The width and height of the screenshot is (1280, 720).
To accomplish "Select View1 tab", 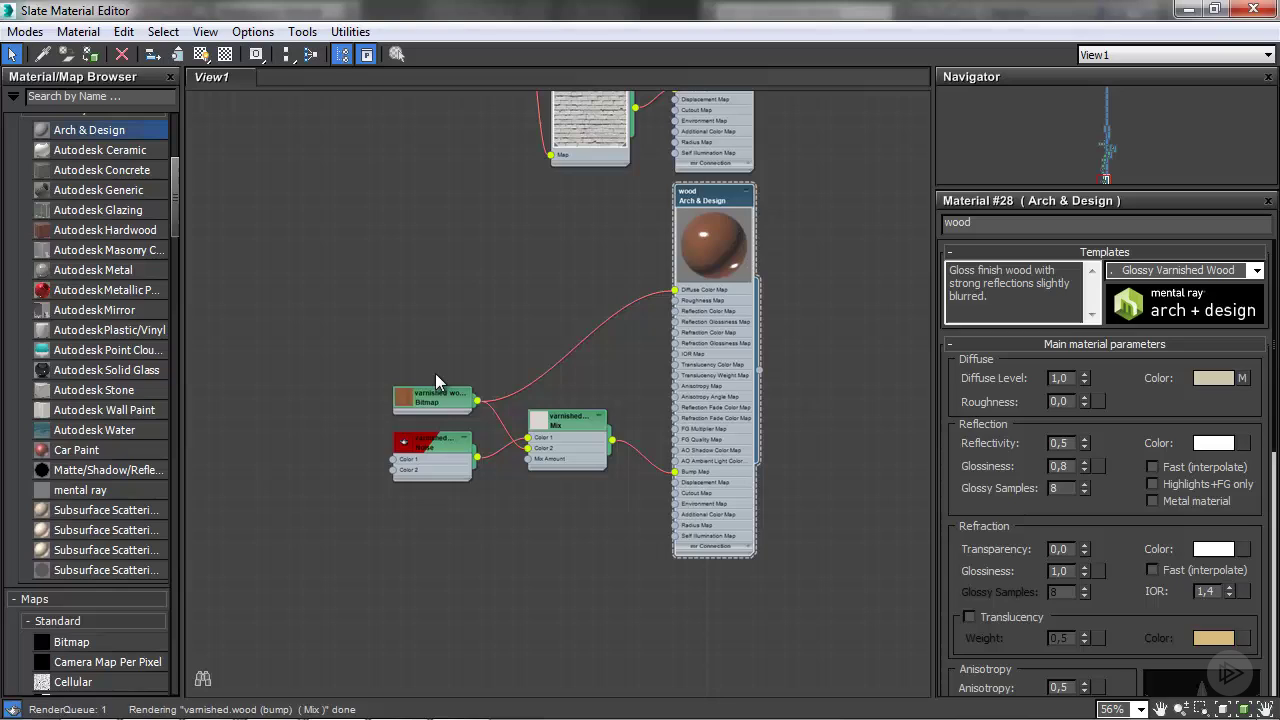I will pos(211,77).
